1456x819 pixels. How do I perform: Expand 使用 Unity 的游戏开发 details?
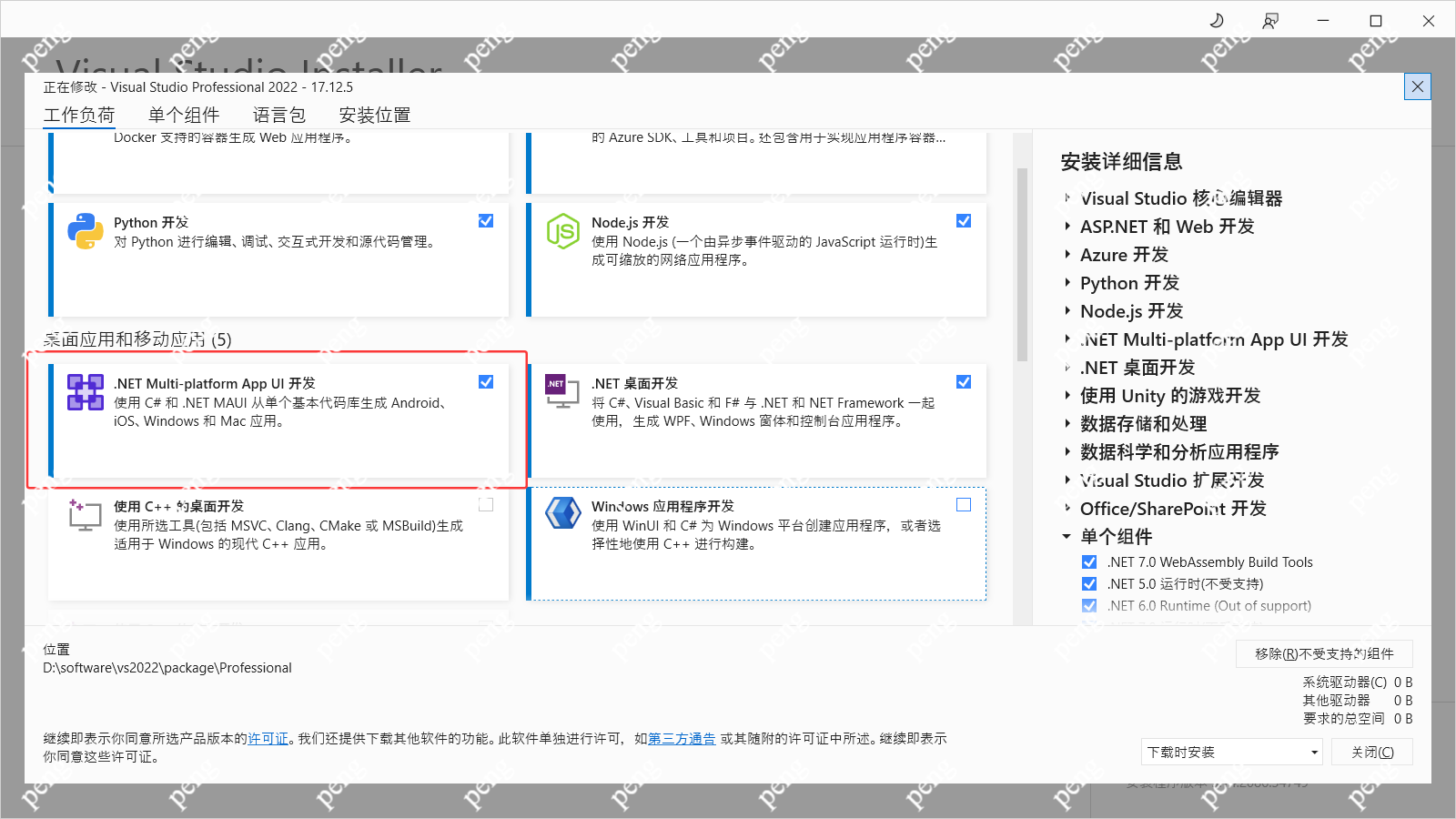[x=1067, y=396]
